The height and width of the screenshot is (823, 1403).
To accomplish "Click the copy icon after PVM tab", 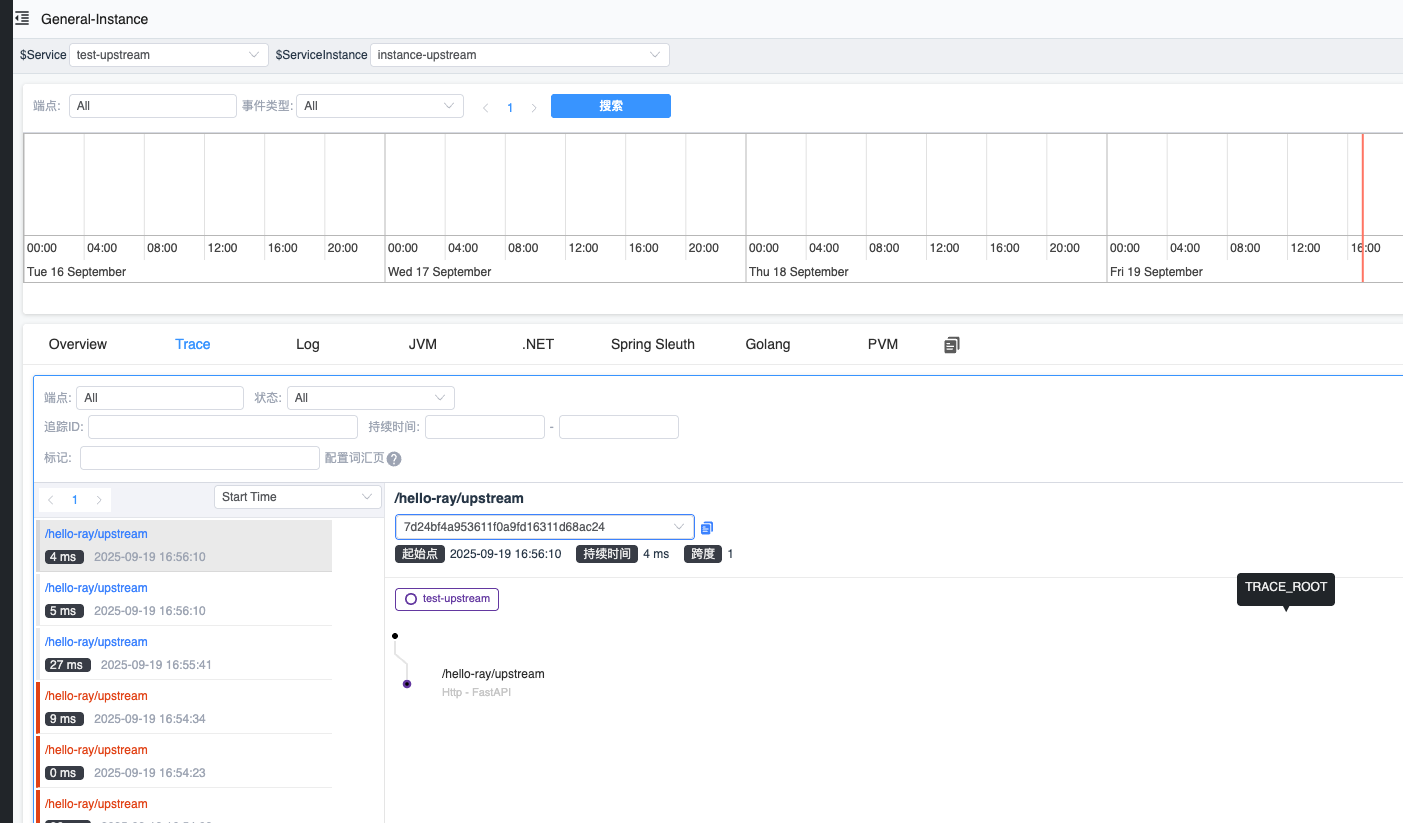I will 951,345.
